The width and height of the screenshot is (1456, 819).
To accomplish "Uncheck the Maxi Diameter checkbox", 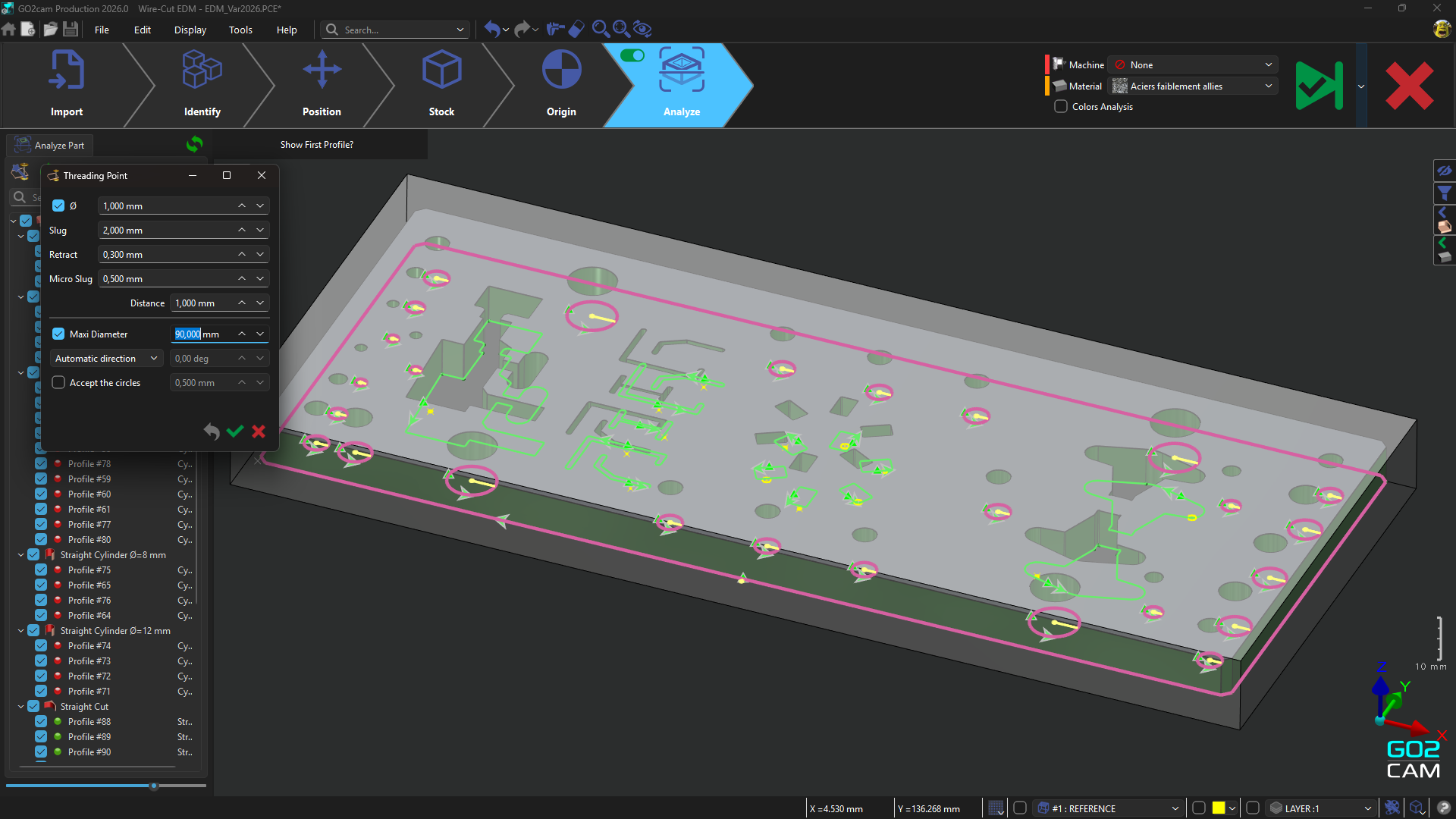I will 58,334.
